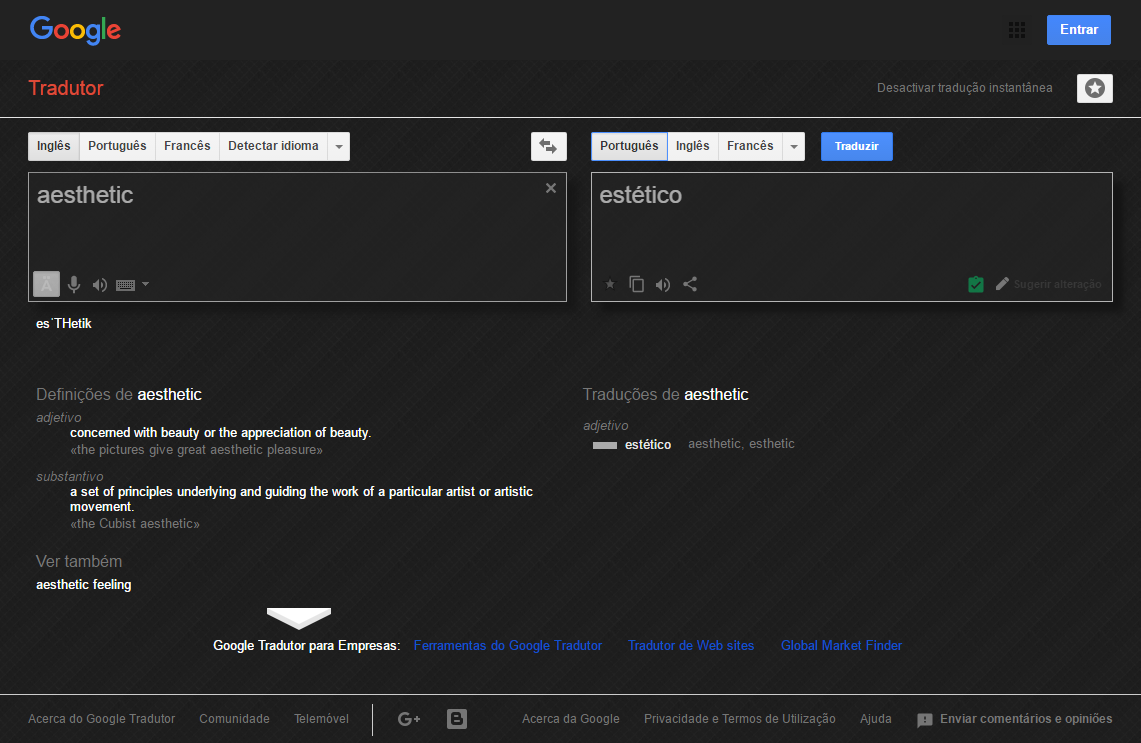Select Inglês as target language

point(693,146)
